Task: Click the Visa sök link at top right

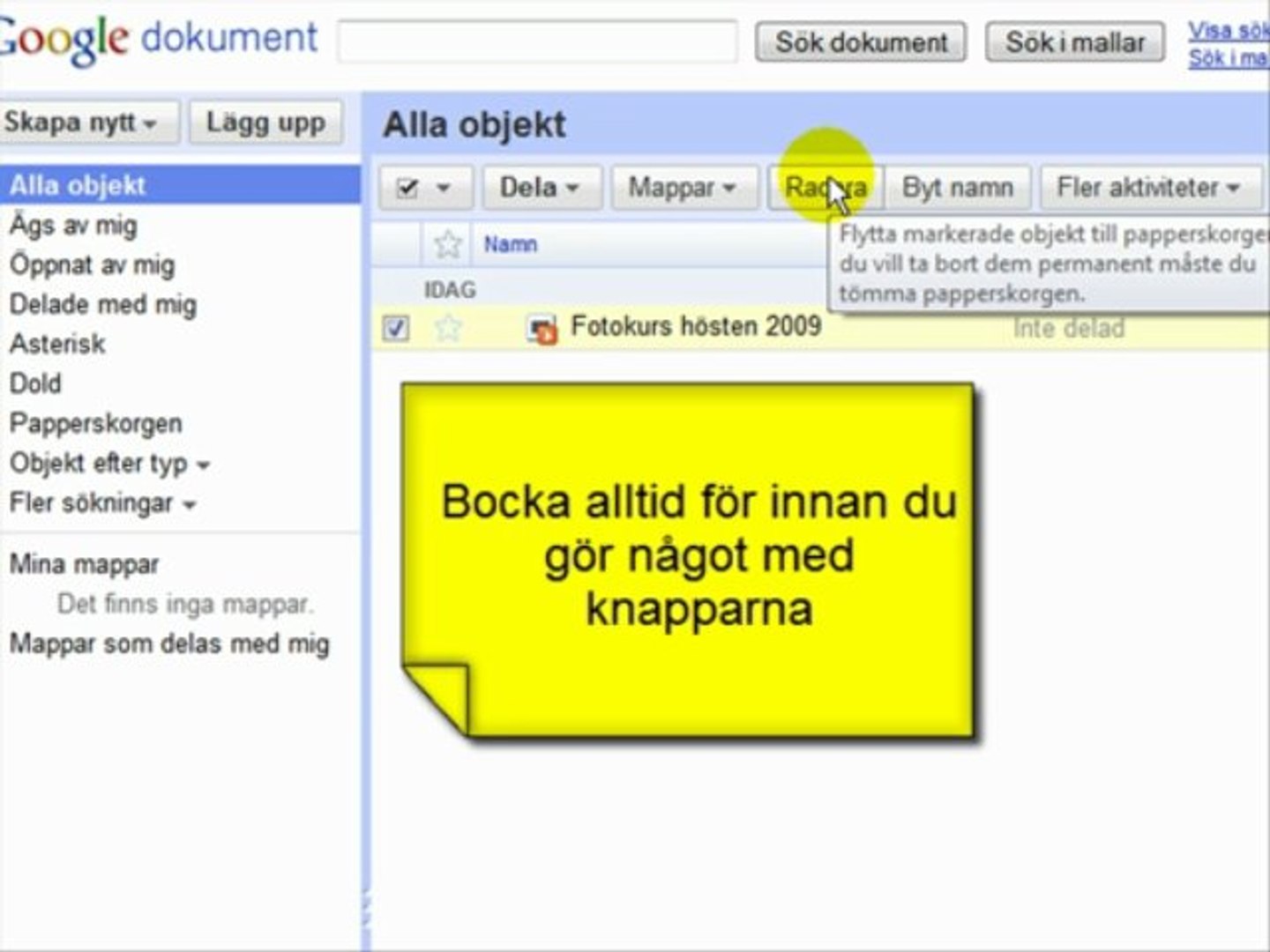Action: [1229, 30]
